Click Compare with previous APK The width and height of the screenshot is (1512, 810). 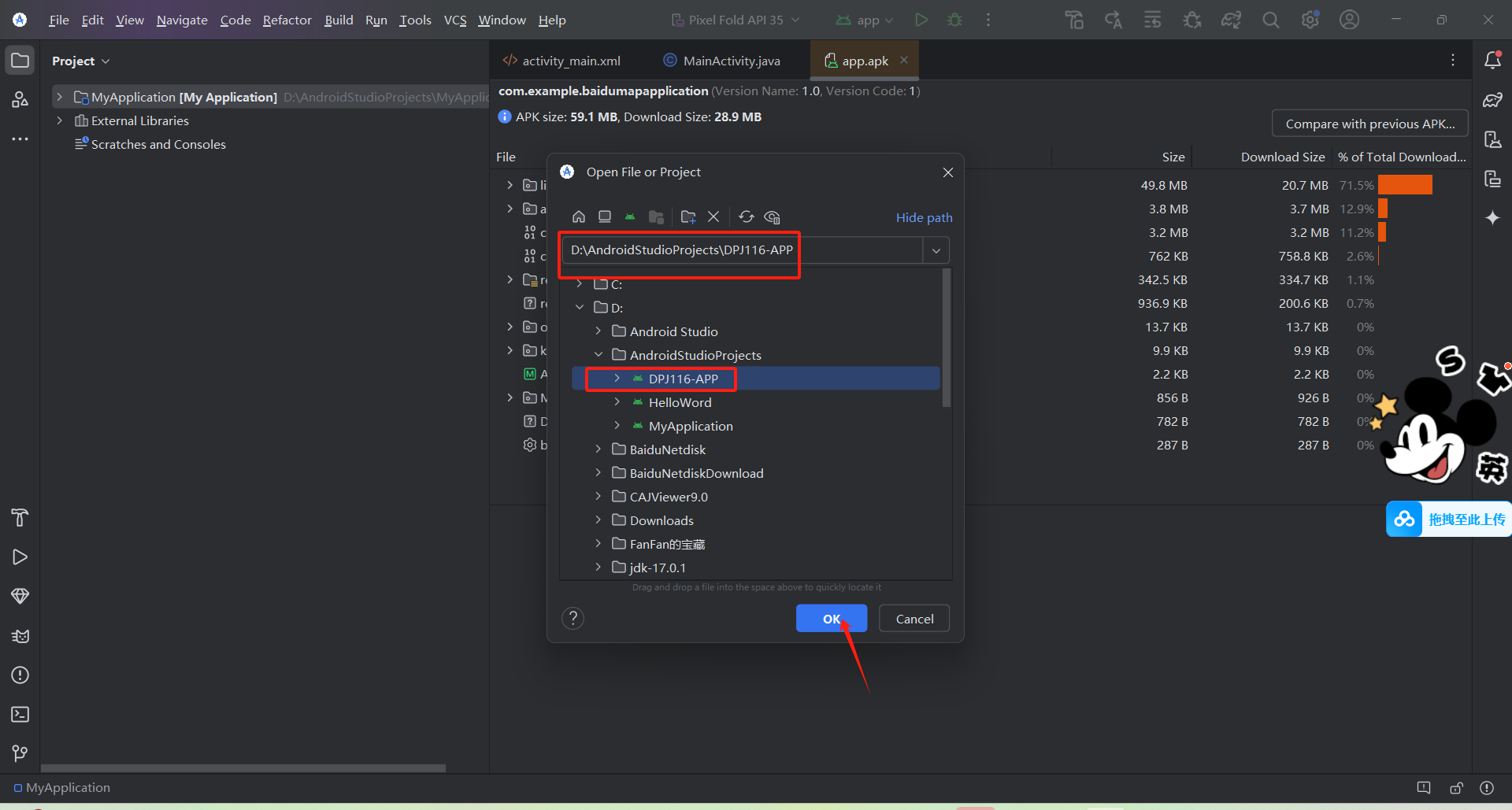click(x=1369, y=124)
